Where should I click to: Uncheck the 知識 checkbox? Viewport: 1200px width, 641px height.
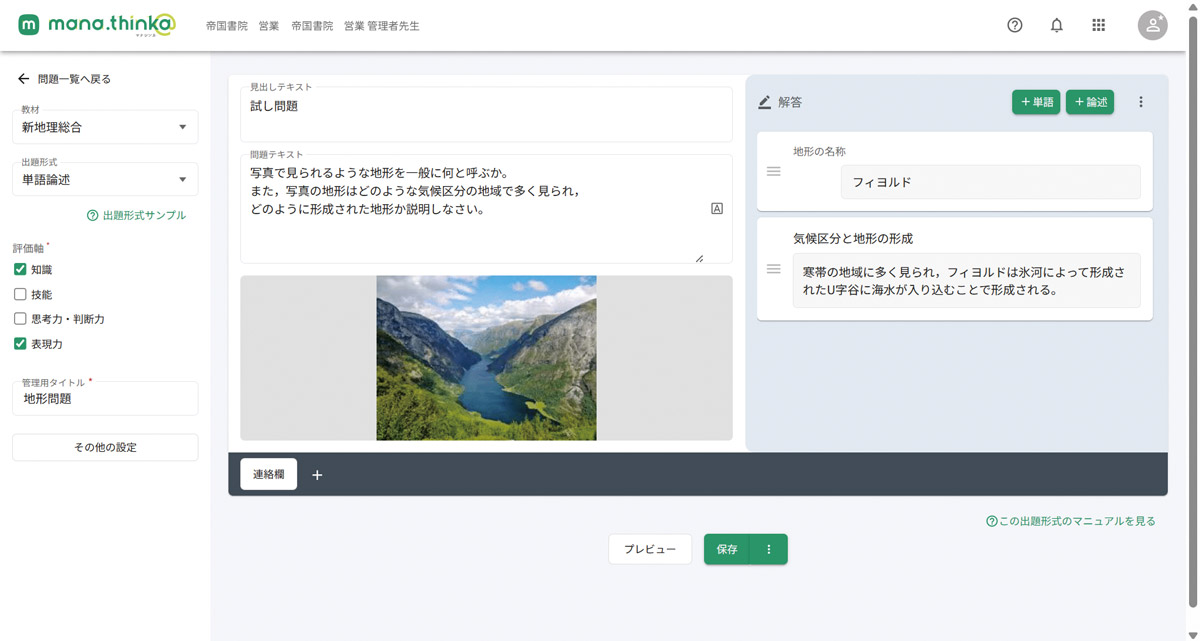point(20,269)
